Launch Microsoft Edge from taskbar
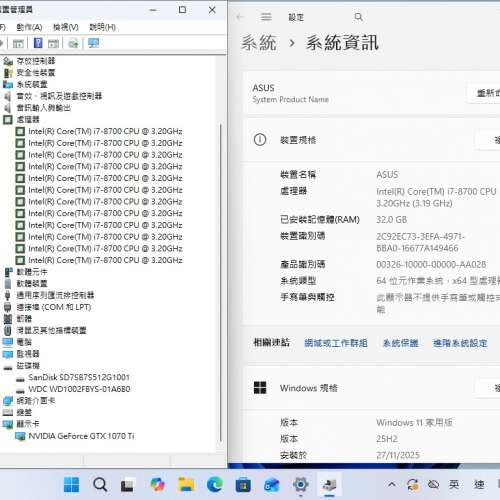This screenshot has height=500, width=500. (x=214, y=485)
